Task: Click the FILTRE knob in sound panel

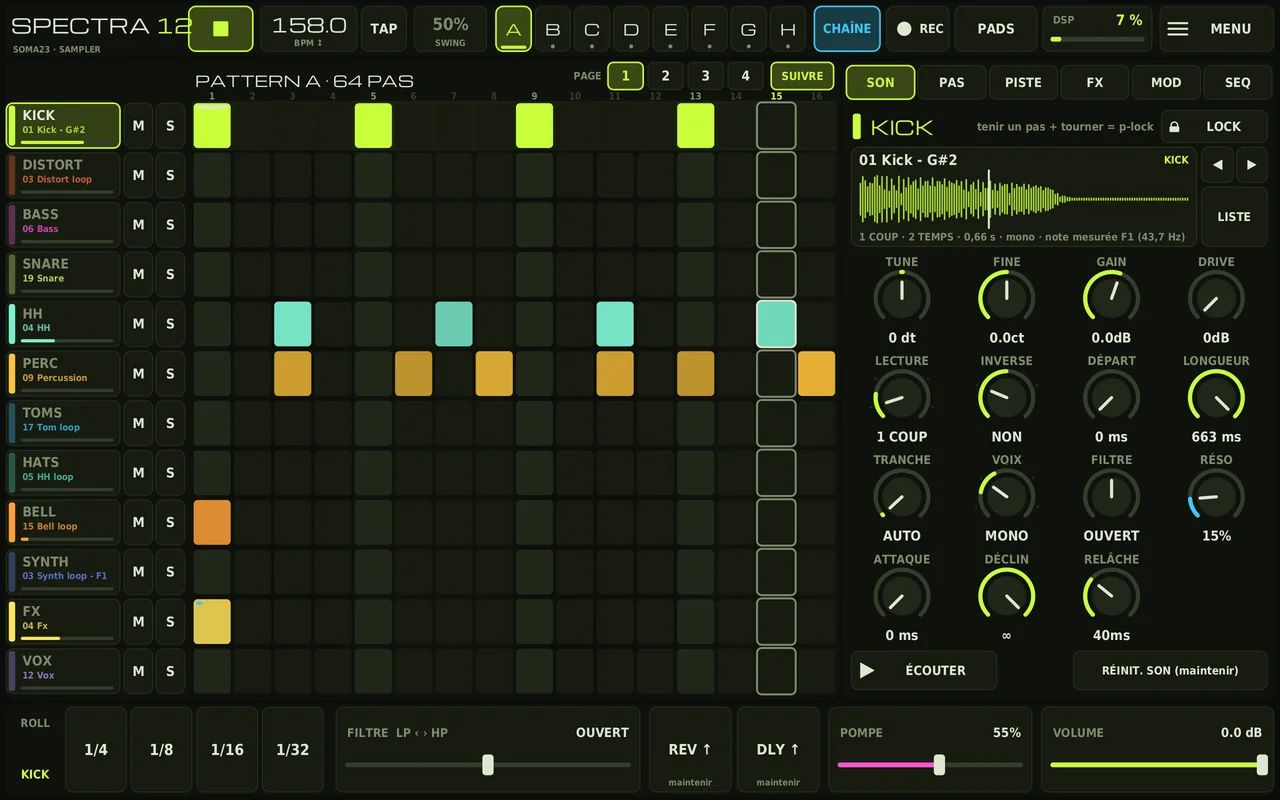Action: pos(1111,495)
